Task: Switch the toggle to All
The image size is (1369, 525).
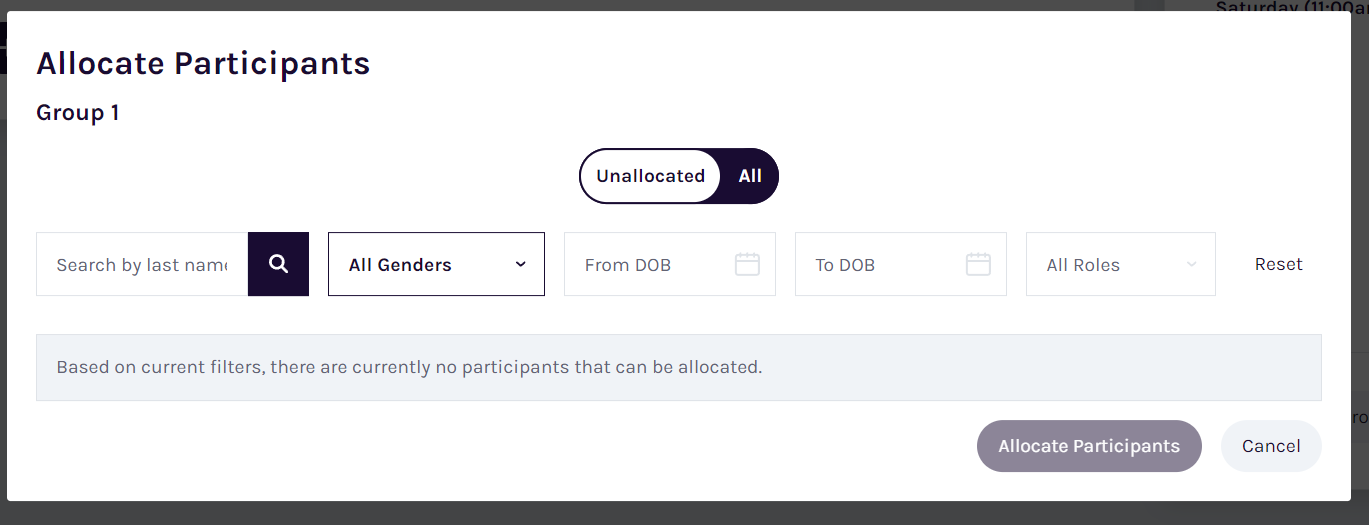Action: click(x=750, y=176)
